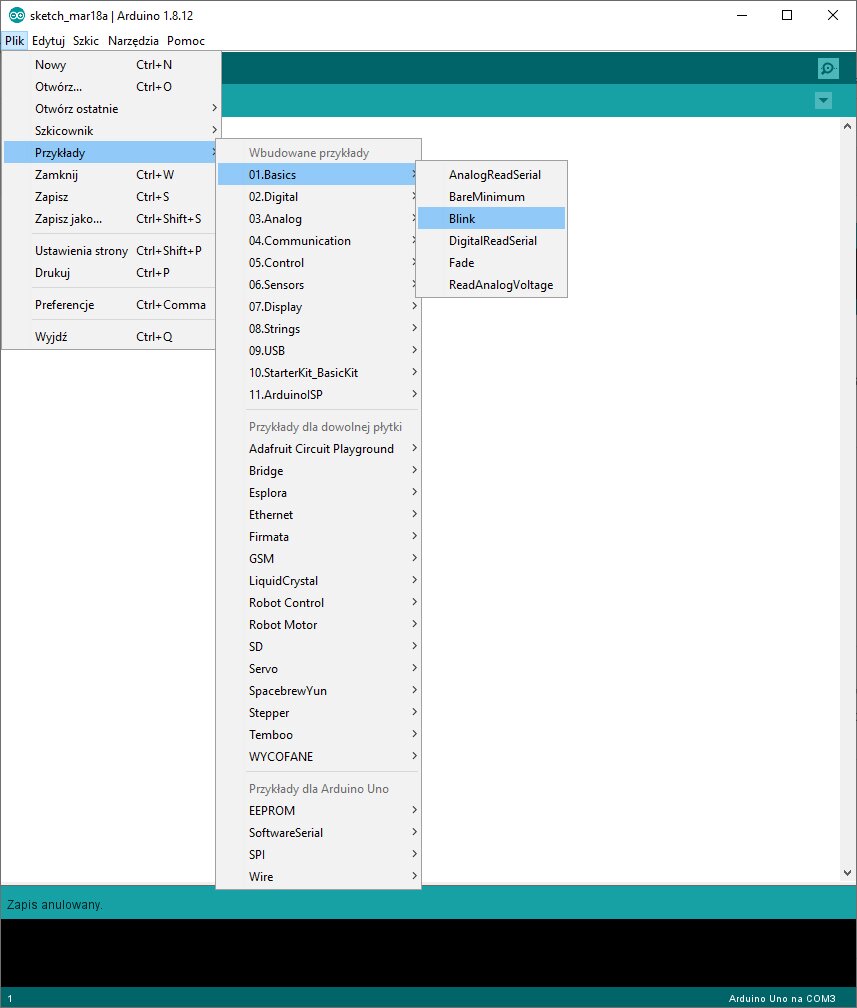Open 08.Strings examples submenu

pos(318,328)
